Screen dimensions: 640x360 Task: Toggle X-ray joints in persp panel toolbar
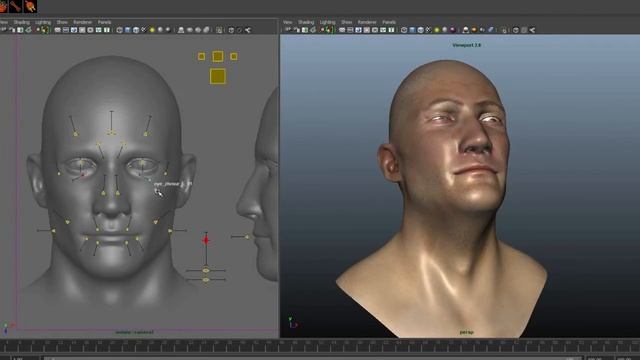(532, 30)
